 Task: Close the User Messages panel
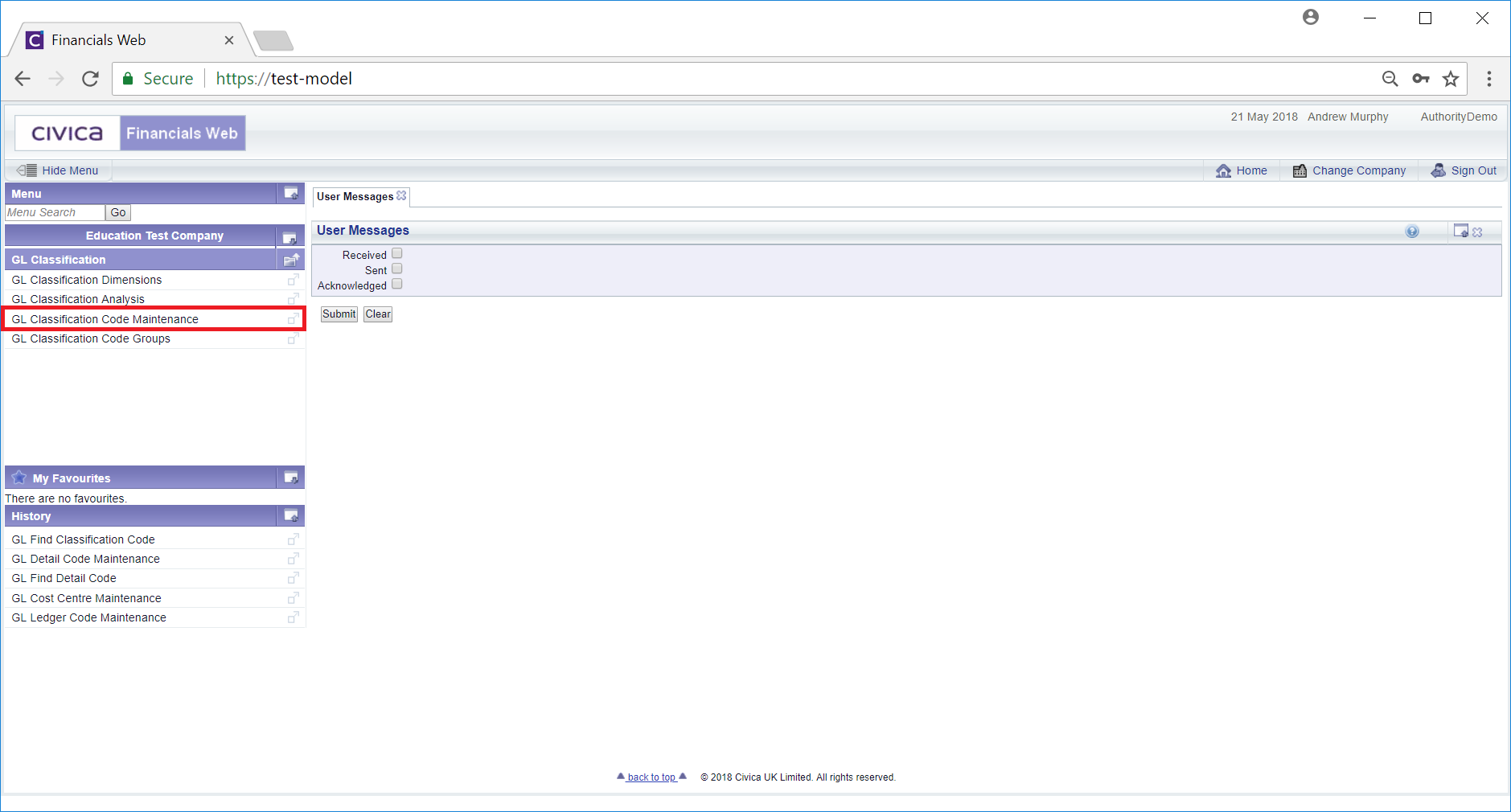click(1477, 232)
